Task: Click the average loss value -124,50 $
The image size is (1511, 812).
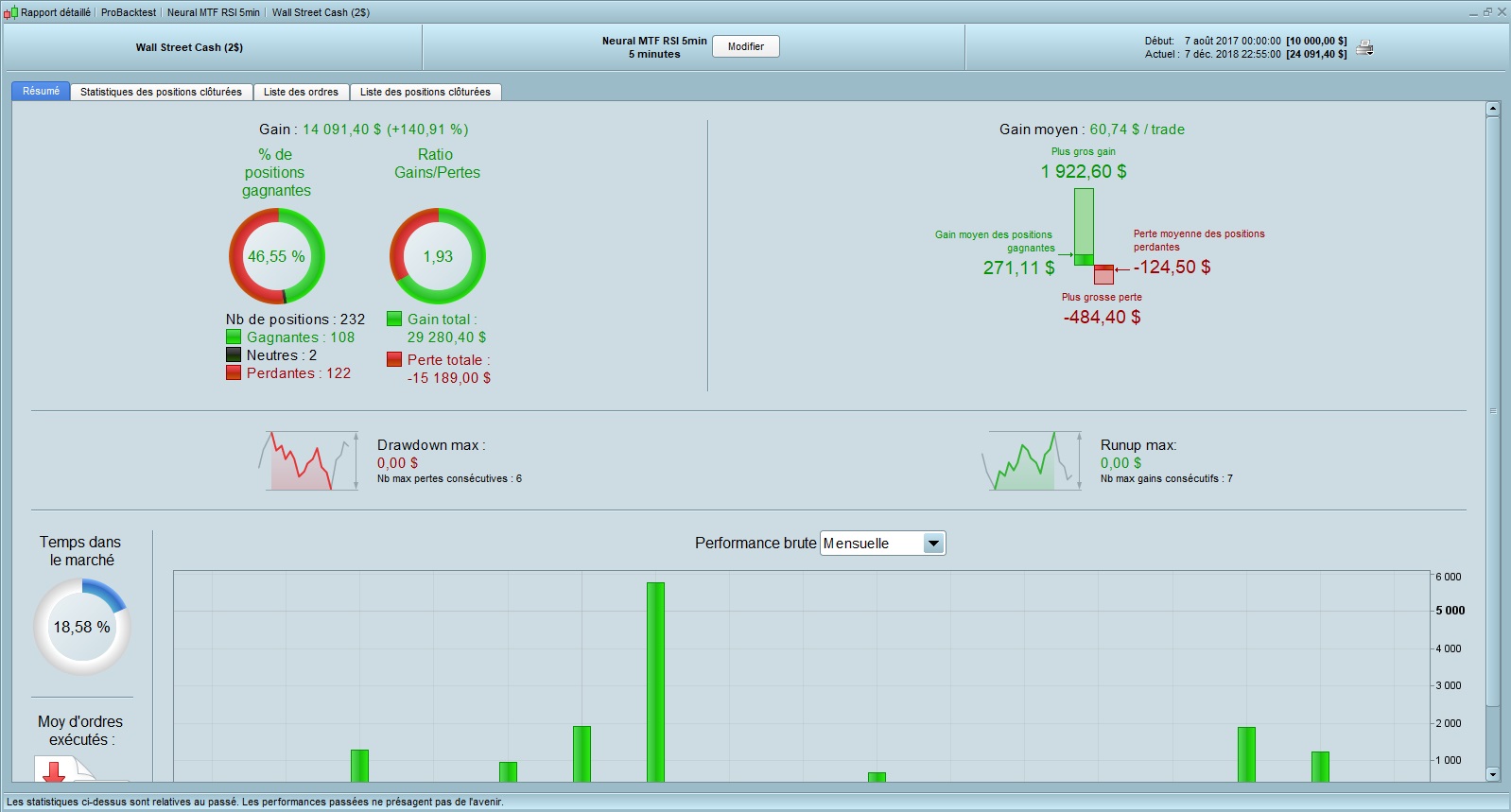Action: click(1172, 267)
